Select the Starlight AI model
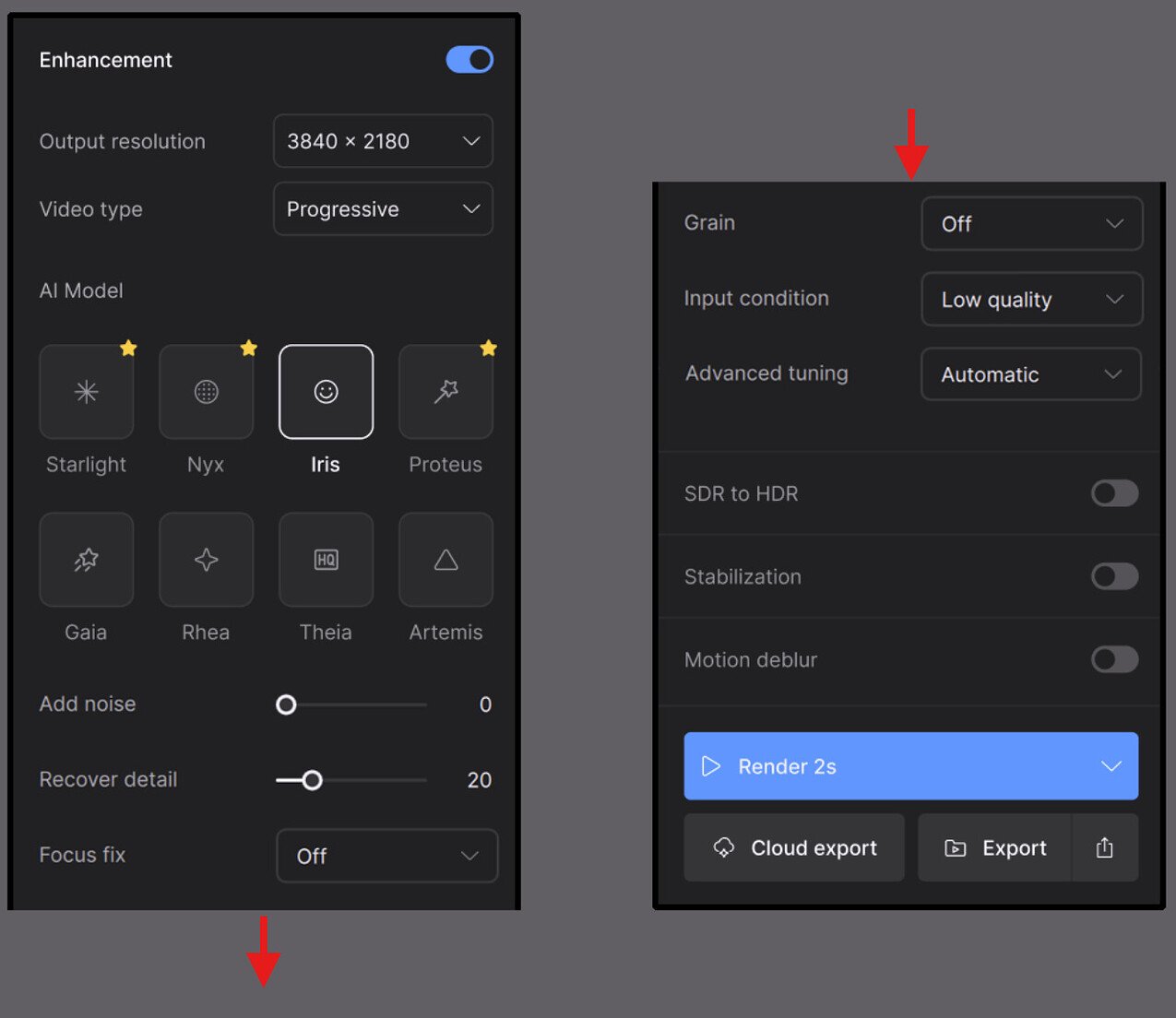The image size is (1176, 1018). click(86, 392)
